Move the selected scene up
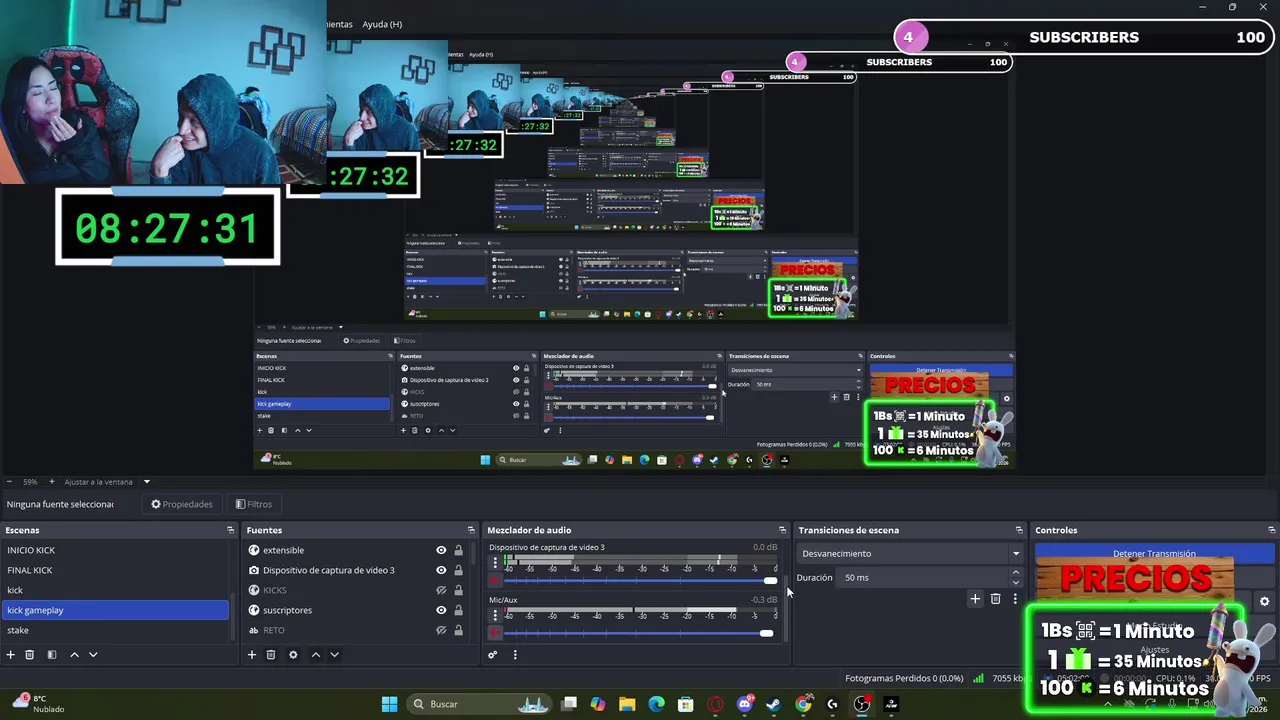The height and width of the screenshot is (720, 1280). pyautogui.click(x=74, y=655)
